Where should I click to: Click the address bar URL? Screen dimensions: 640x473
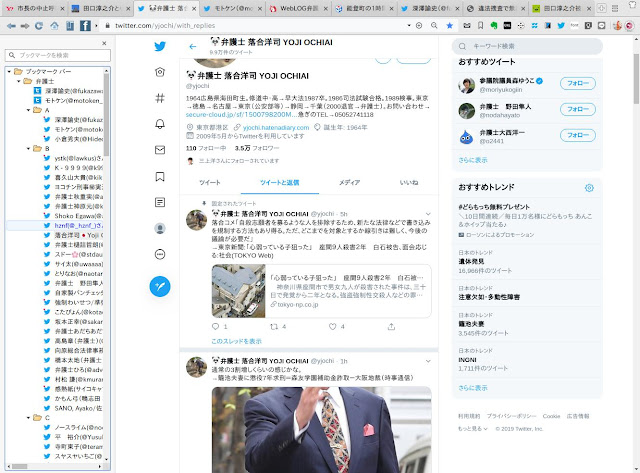tap(164, 26)
